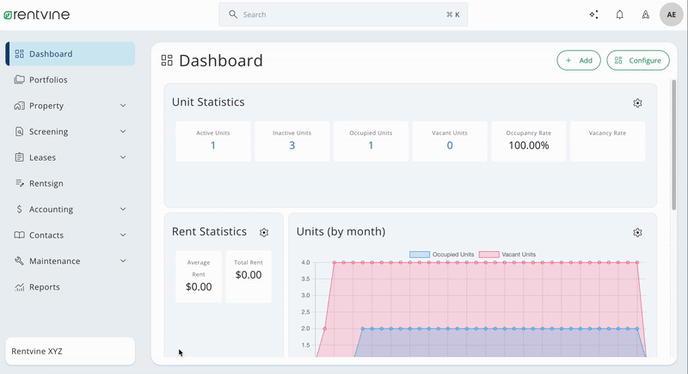Open Rent Statistics gear settings
The width and height of the screenshot is (688, 374).
264,232
